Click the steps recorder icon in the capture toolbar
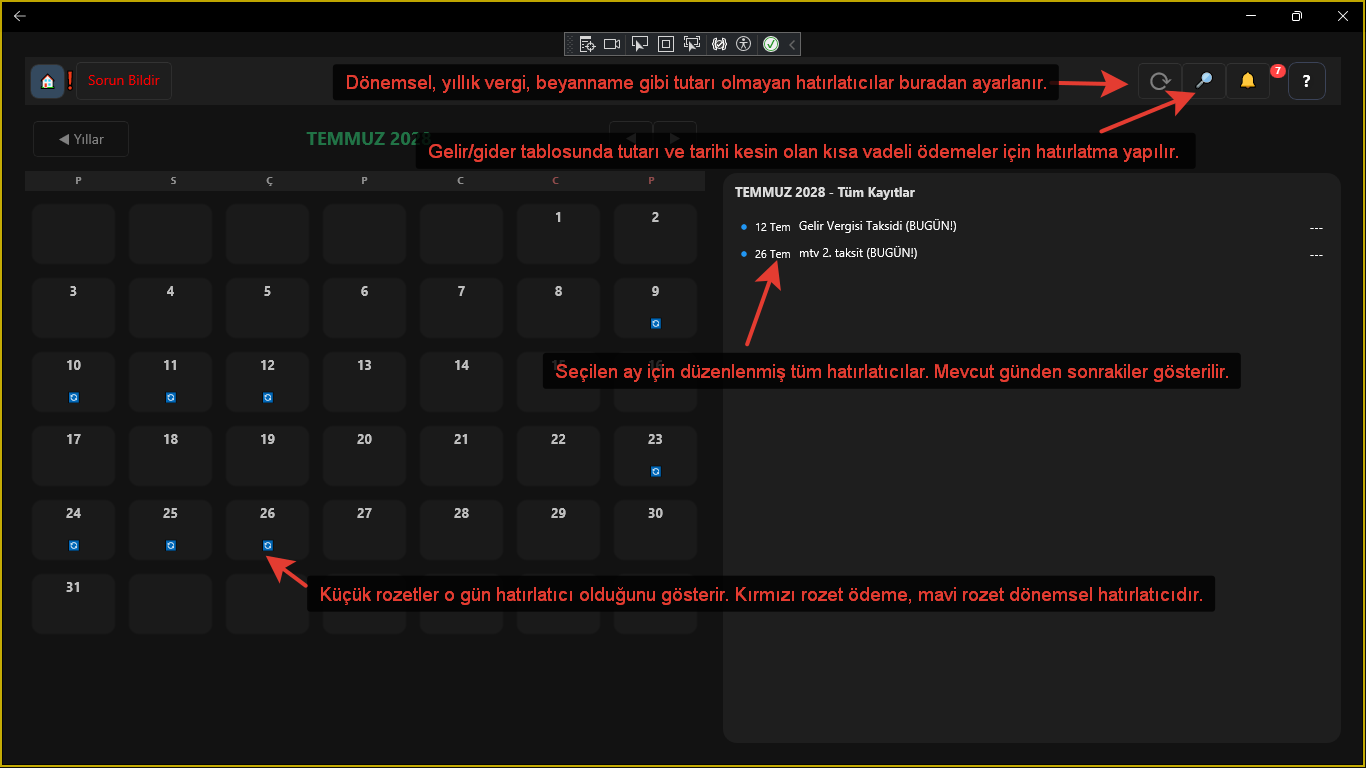The height and width of the screenshot is (768, 1370). coord(587,44)
